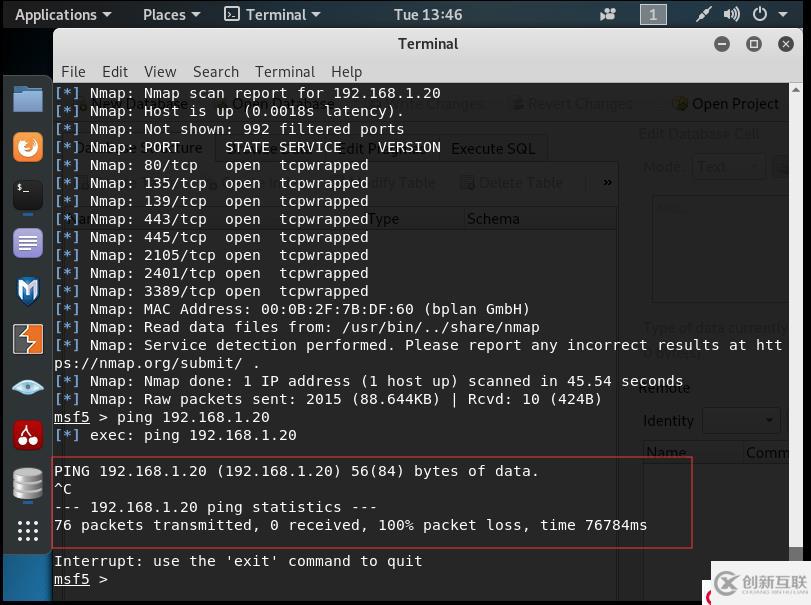The height and width of the screenshot is (605, 811).
Task: Click the 'Not shown: 992 filtered ports' line
Action: (230, 129)
